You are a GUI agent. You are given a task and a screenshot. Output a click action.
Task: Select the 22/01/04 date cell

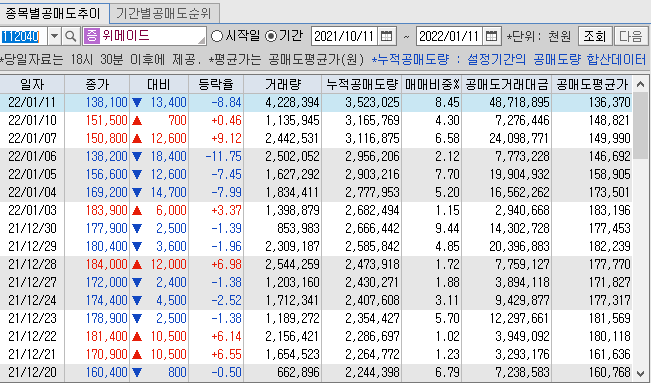(32, 192)
